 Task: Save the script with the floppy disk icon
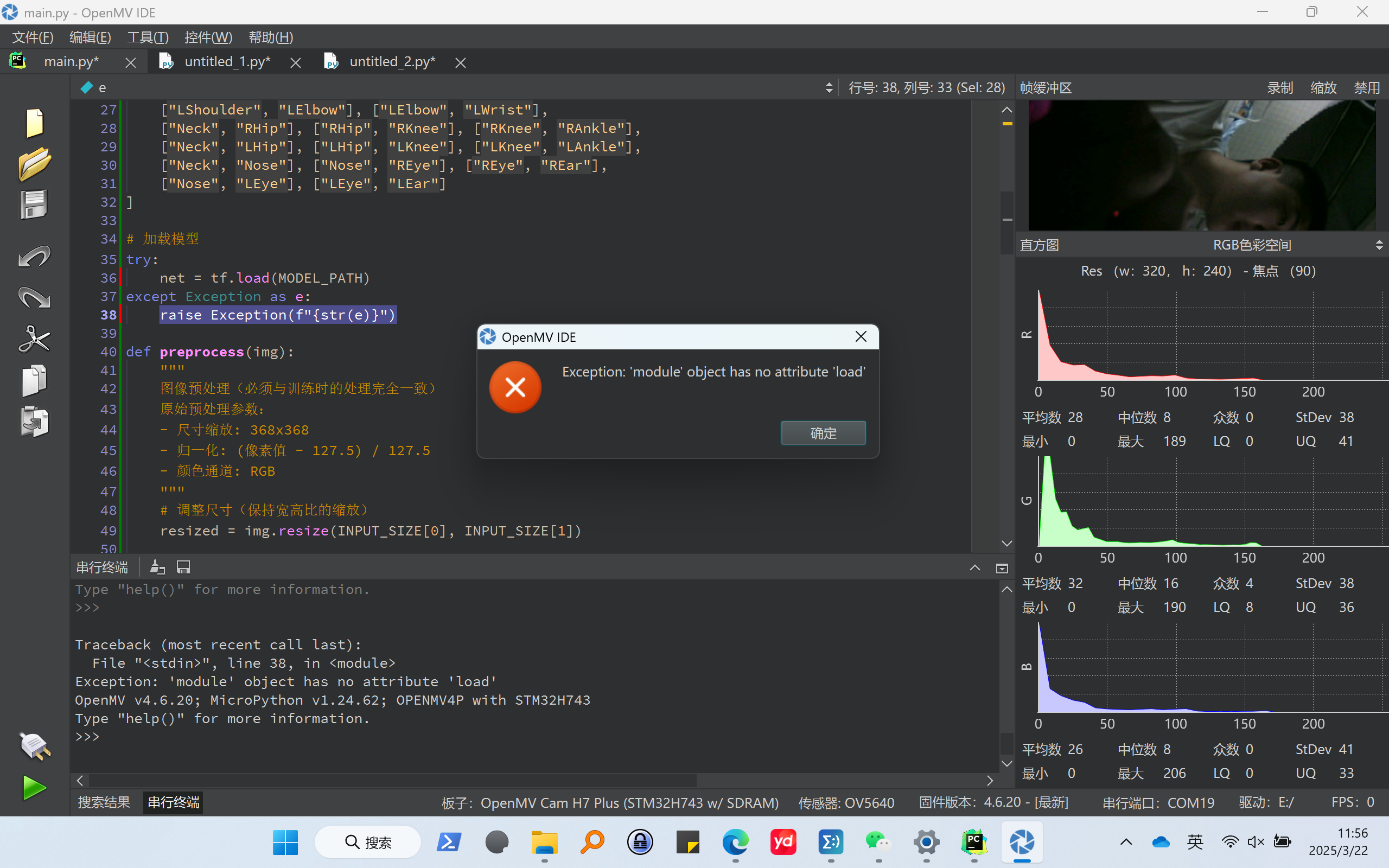[34, 205]
